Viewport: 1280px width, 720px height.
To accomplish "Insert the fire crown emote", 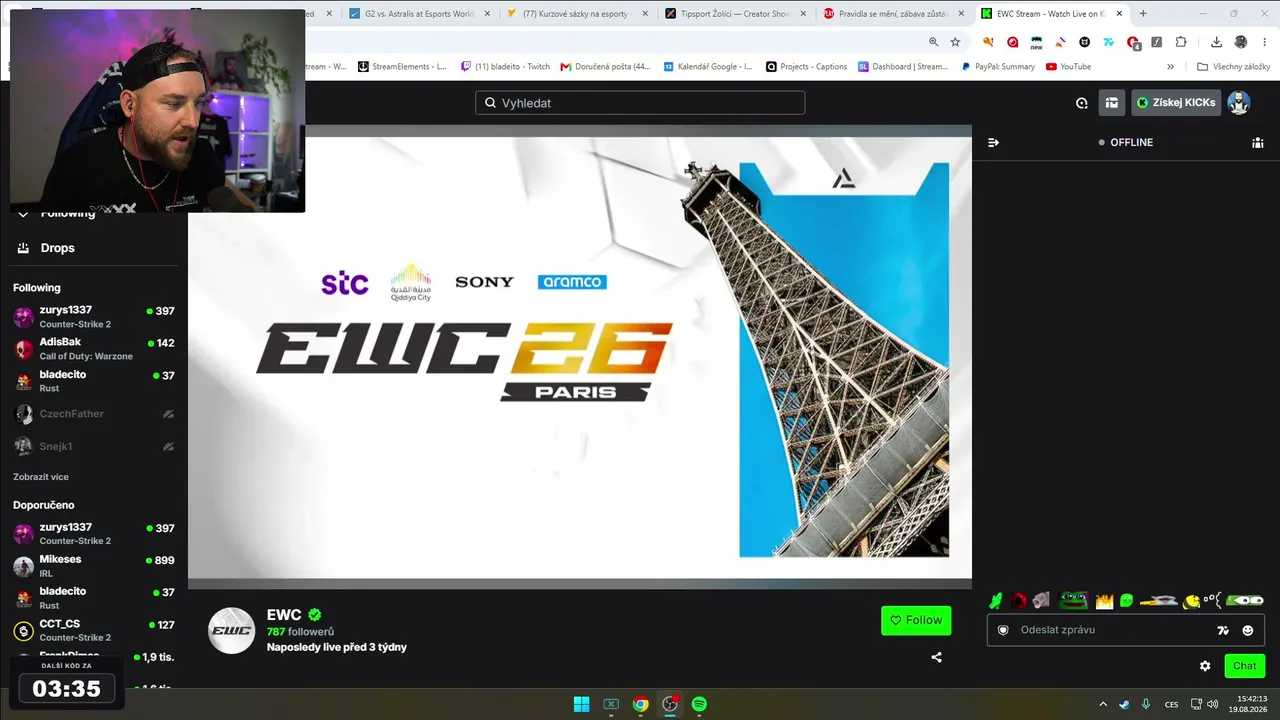I will coord(1104,600).
